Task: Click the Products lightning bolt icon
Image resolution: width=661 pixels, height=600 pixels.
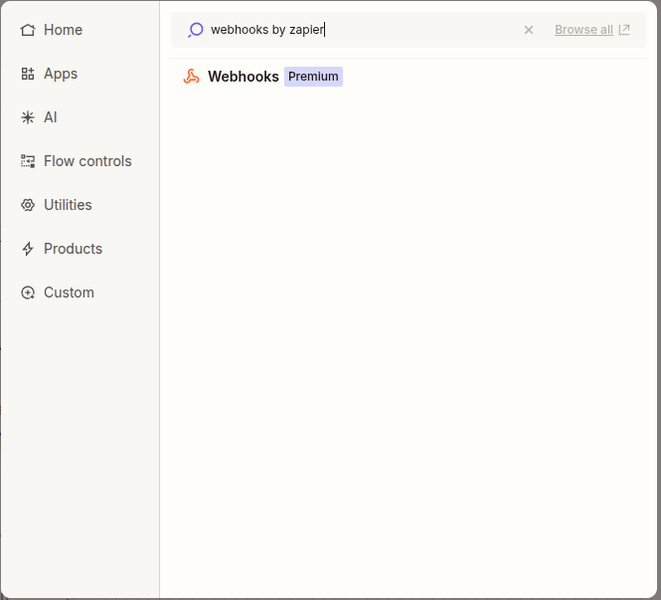Action: pos(28,249)
